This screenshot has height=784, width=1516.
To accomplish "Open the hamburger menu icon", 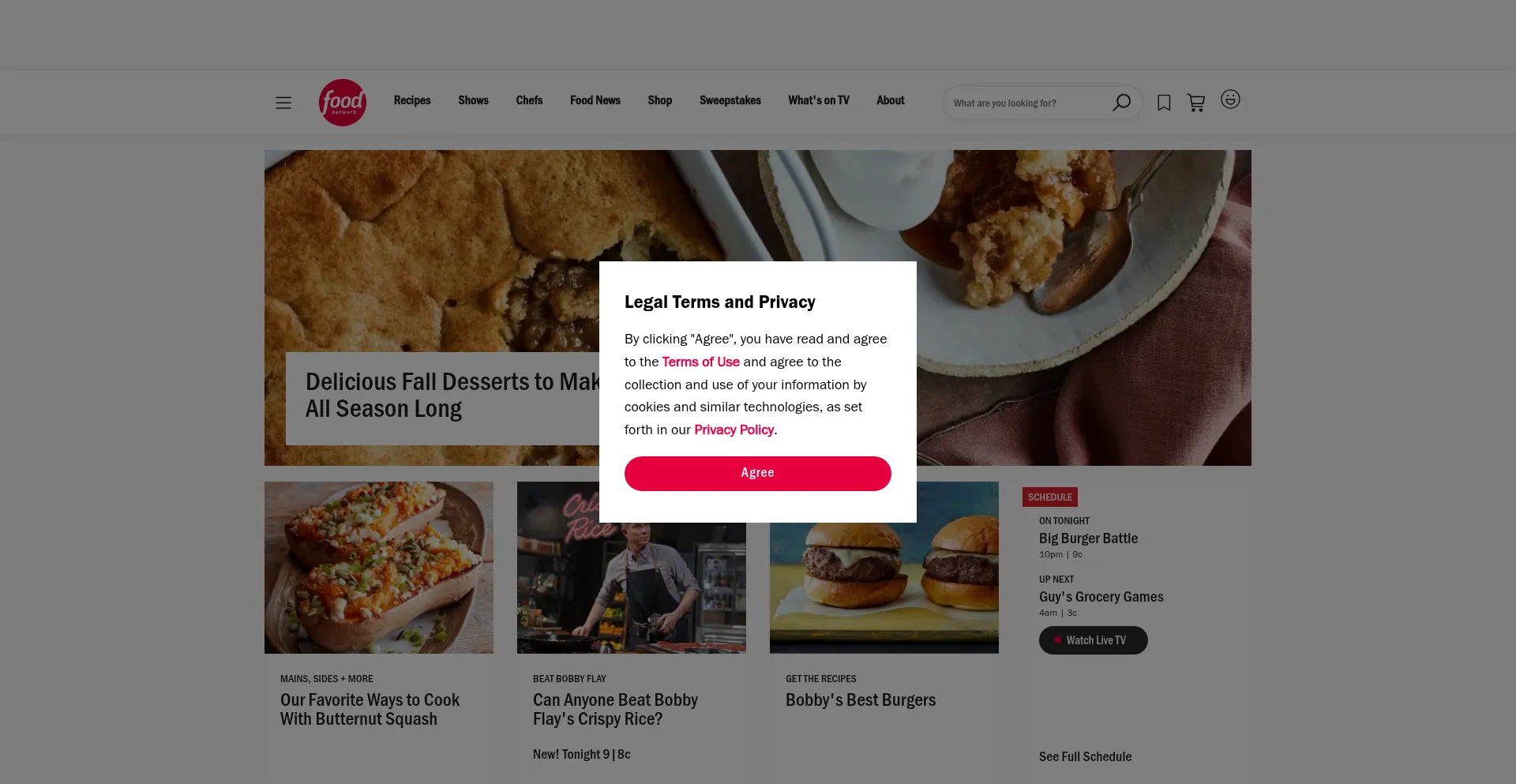I will pos(283,103).
